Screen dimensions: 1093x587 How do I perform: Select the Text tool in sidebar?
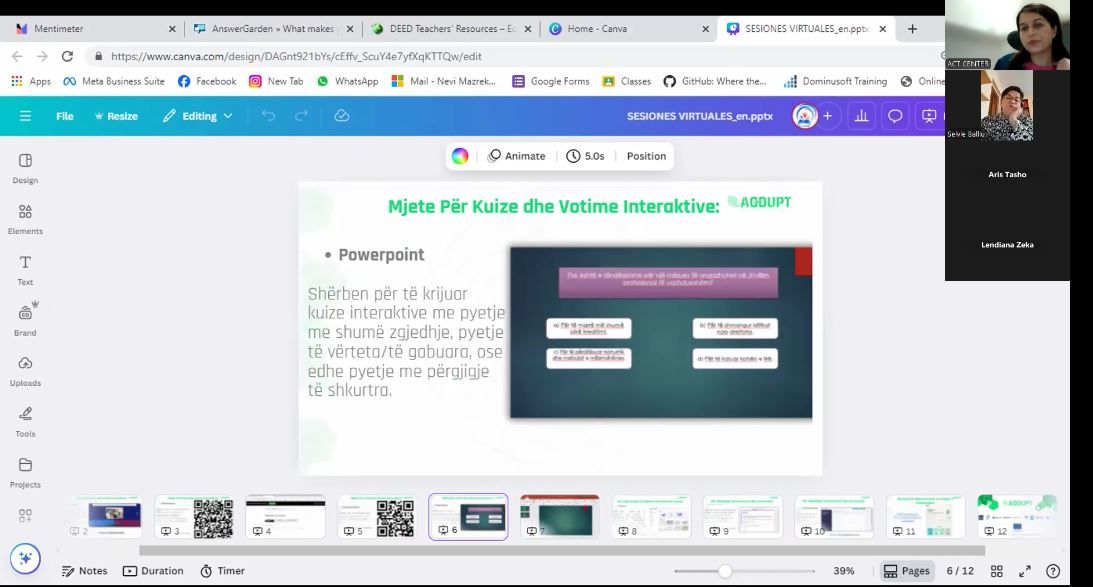25,269
